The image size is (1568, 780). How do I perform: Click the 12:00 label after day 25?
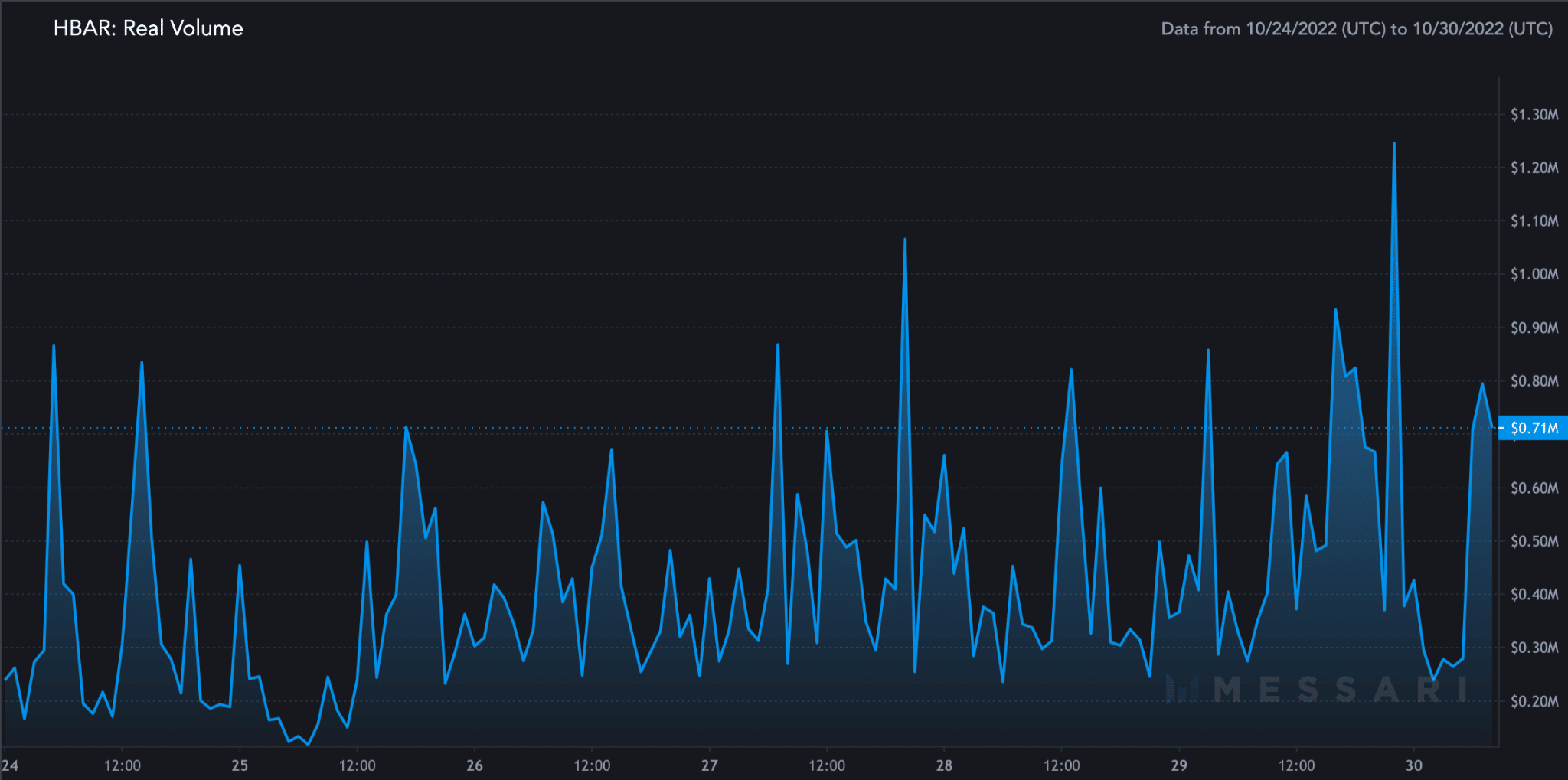[358, 765]
